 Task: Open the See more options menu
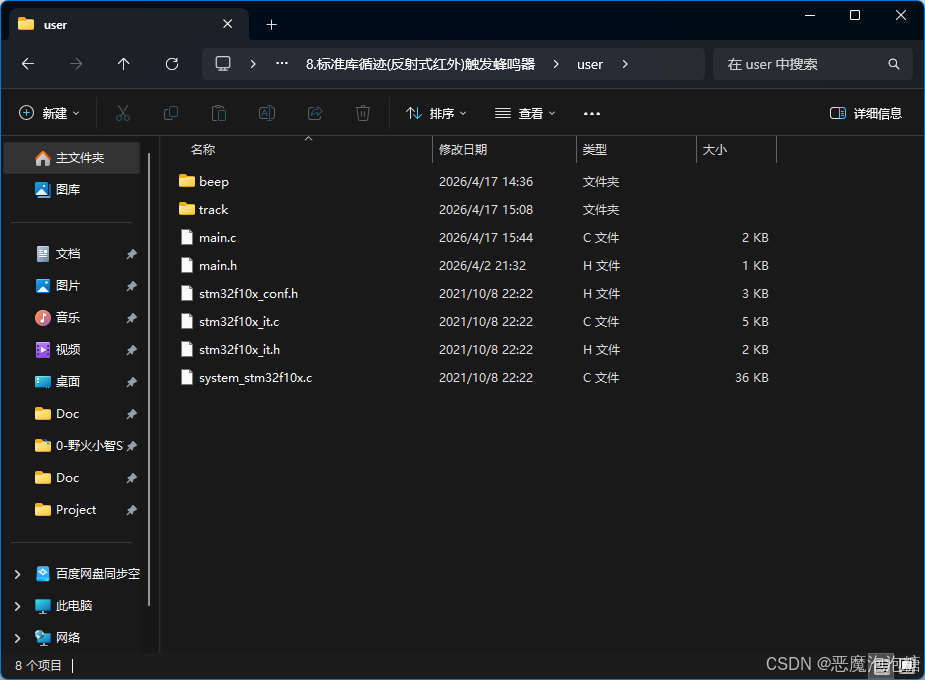click(592, 113)
